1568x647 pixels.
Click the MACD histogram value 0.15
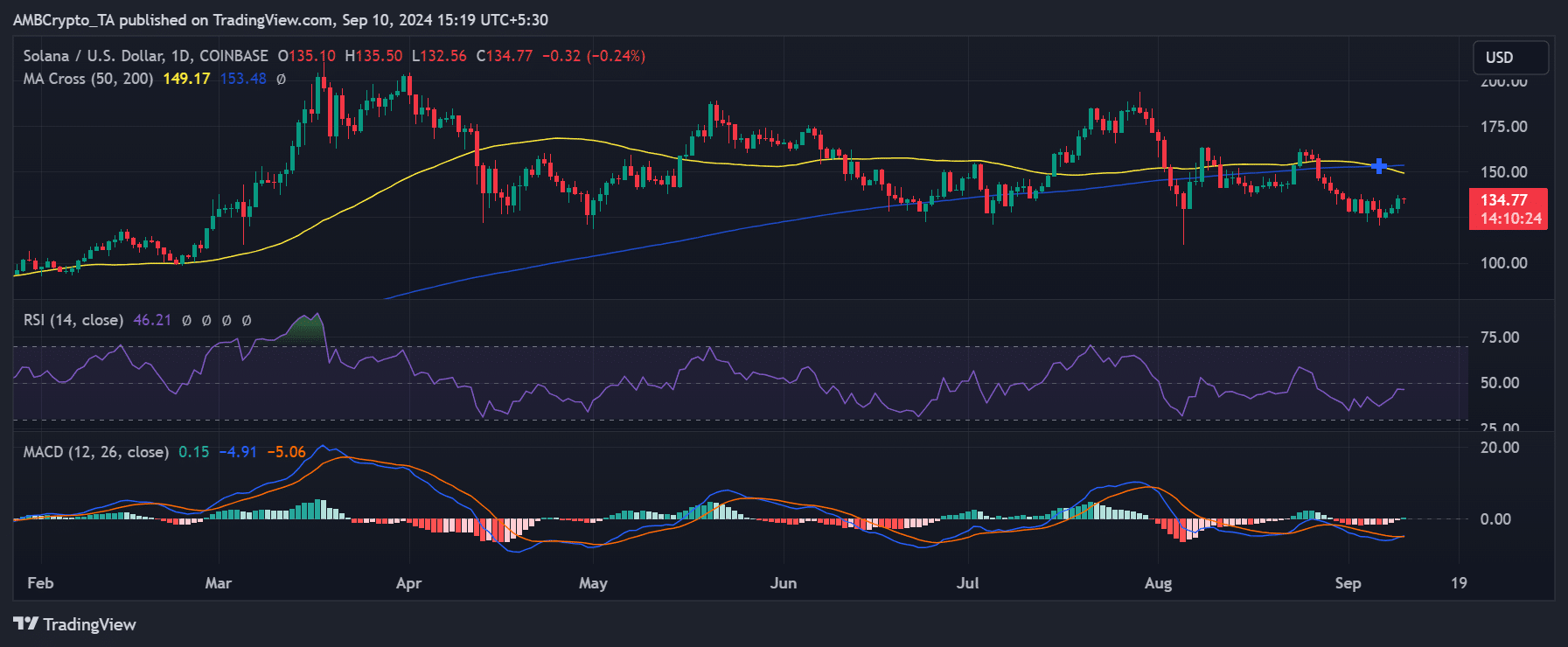(194, 452)
